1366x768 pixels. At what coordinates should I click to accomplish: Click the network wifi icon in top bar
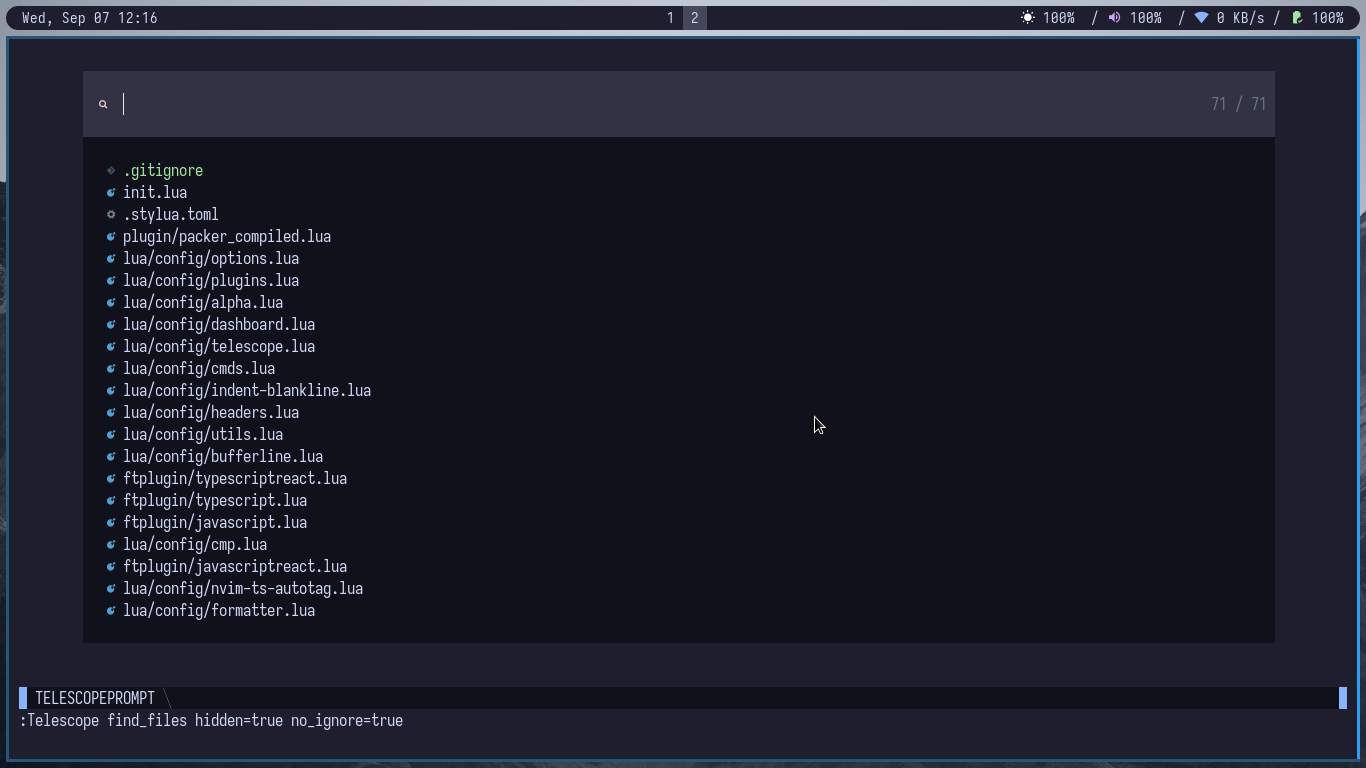coord(1201,18)
